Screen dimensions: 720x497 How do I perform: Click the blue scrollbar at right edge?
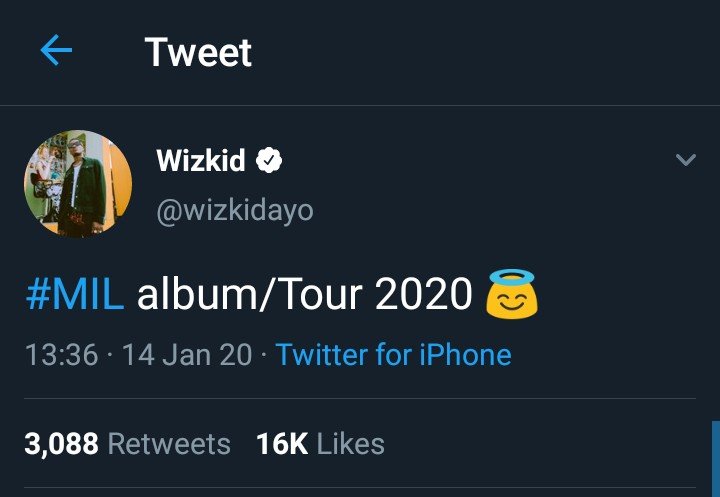715,458
